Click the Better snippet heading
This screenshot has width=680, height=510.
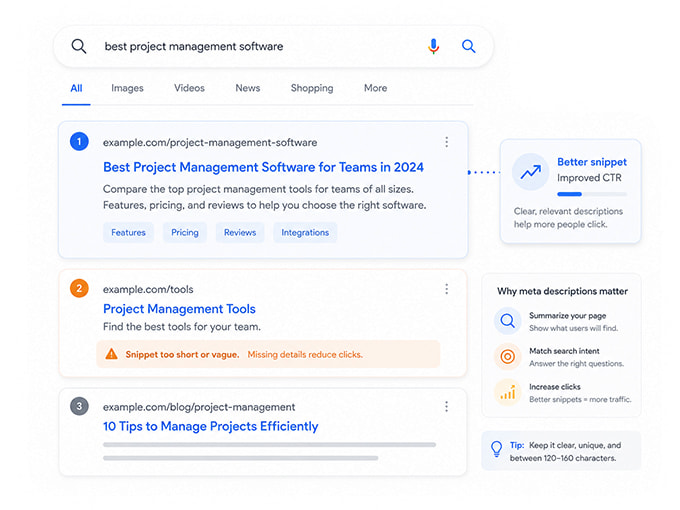(x=592, y=162)
